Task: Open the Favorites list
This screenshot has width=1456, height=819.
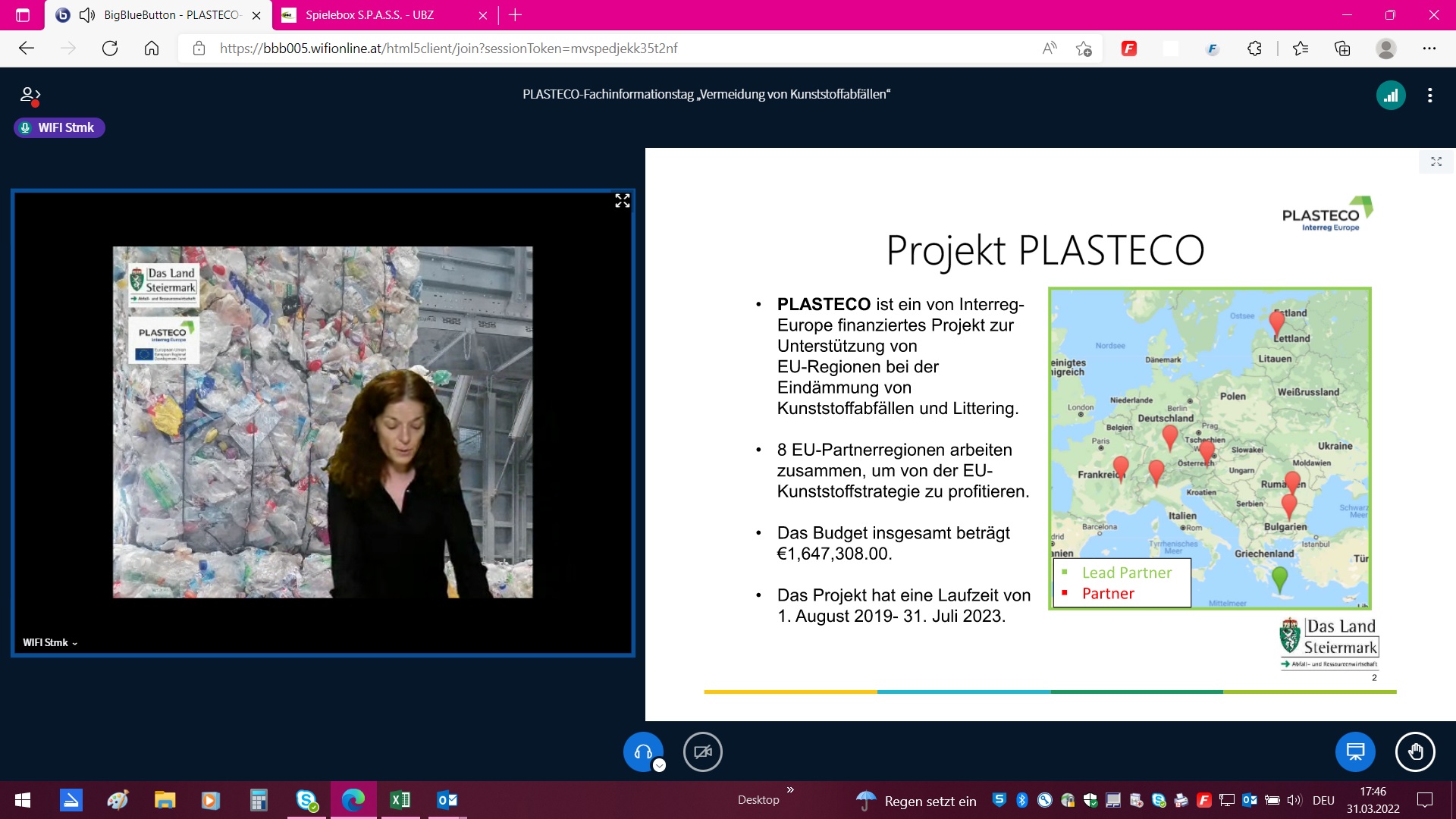Action: [1301, 49]
